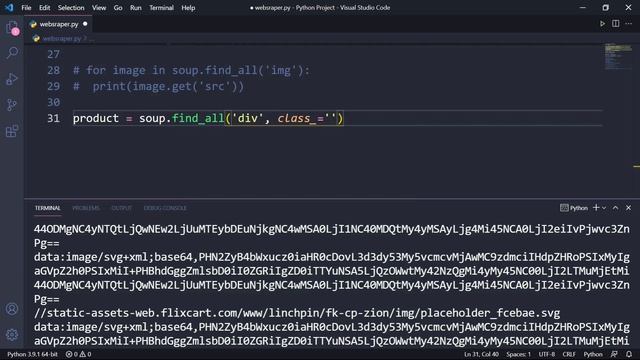The width and height of the screenshot is (640, 360).
Task: Click the VS Code logo icon
Action: (x=9, y=8)
